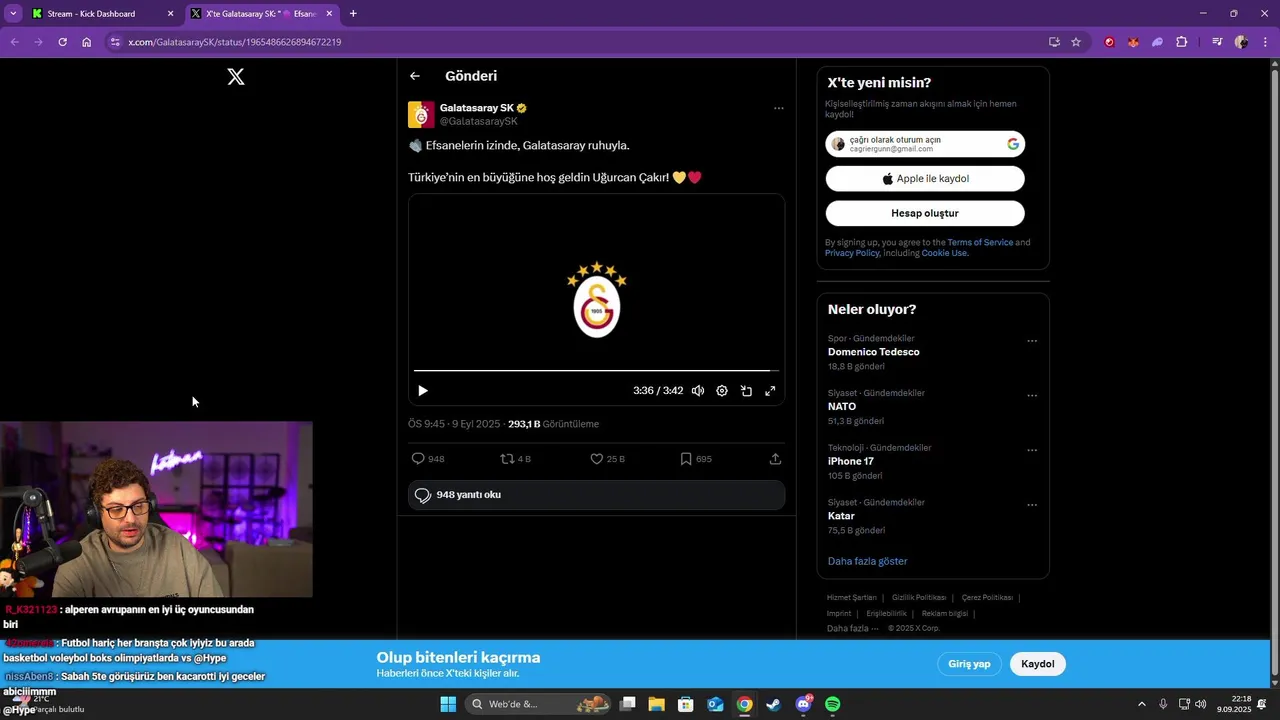The image size is (1280, 720).
Task: Open Galatasaray SK profile avatar
Action: pos(421,114)
